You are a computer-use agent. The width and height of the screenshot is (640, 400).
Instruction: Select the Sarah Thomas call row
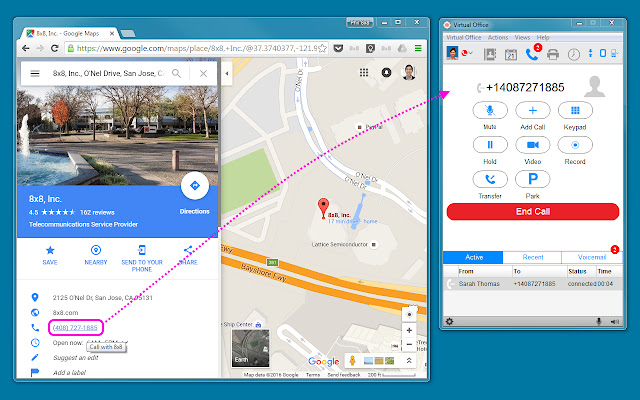(533, 284)
